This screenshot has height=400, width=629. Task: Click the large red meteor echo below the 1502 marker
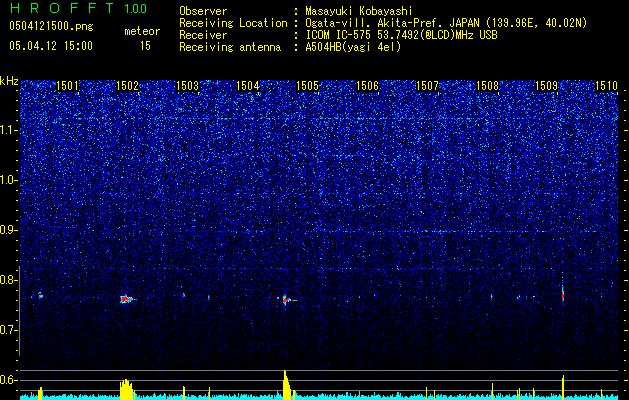click(127, 299)
